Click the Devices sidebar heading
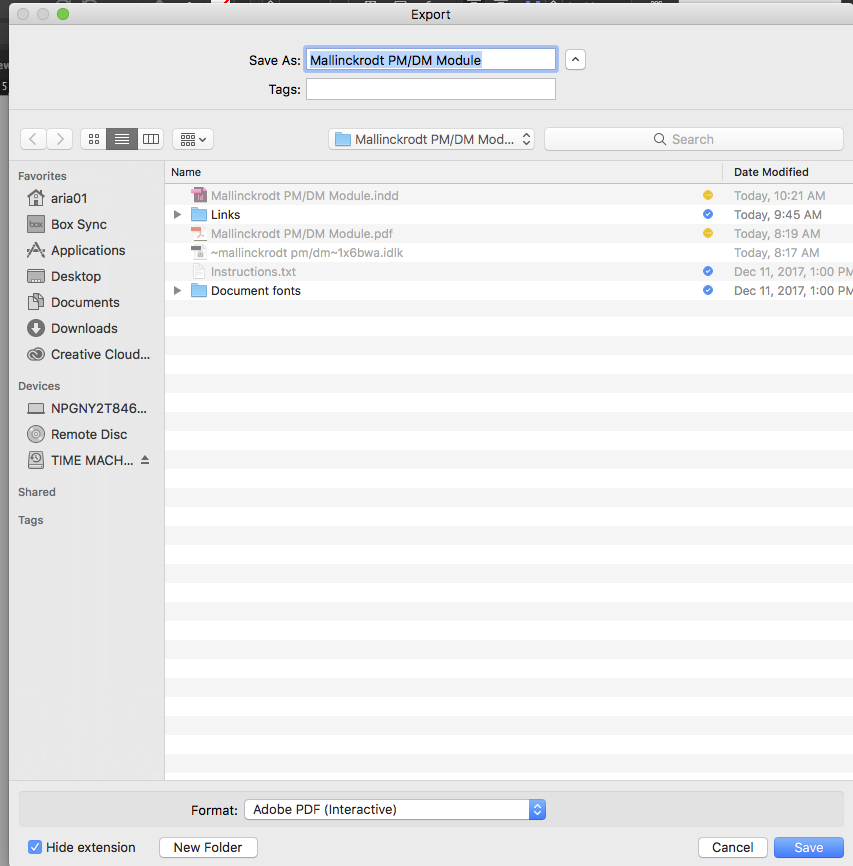The image size is (853, 866). point(39,386)
